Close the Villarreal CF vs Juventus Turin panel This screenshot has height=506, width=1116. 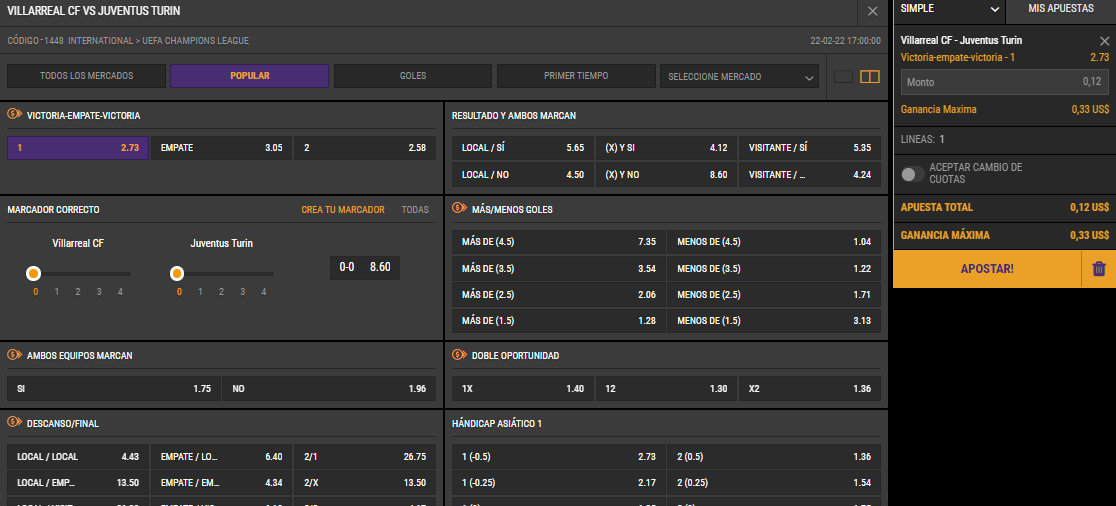[x=873, y=11]
